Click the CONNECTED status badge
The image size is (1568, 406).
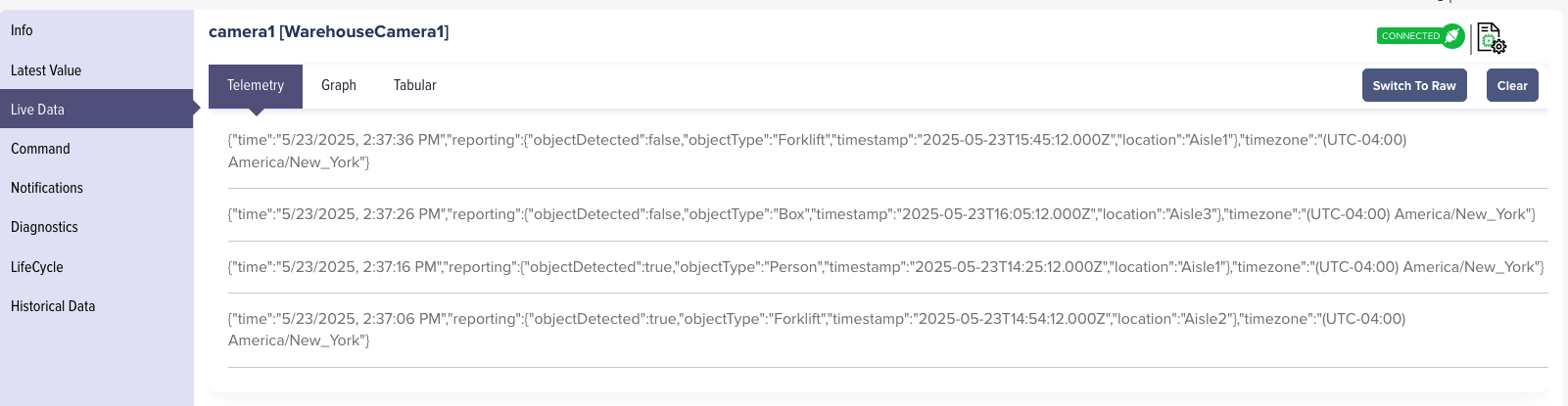point(1410,36)
